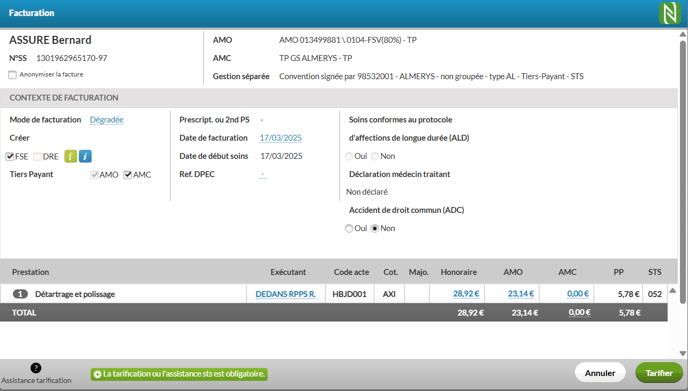Viewport: 688px width, 391px height.
Task: Click the tarification obligatoire warning message
Action: coord(179,374)
